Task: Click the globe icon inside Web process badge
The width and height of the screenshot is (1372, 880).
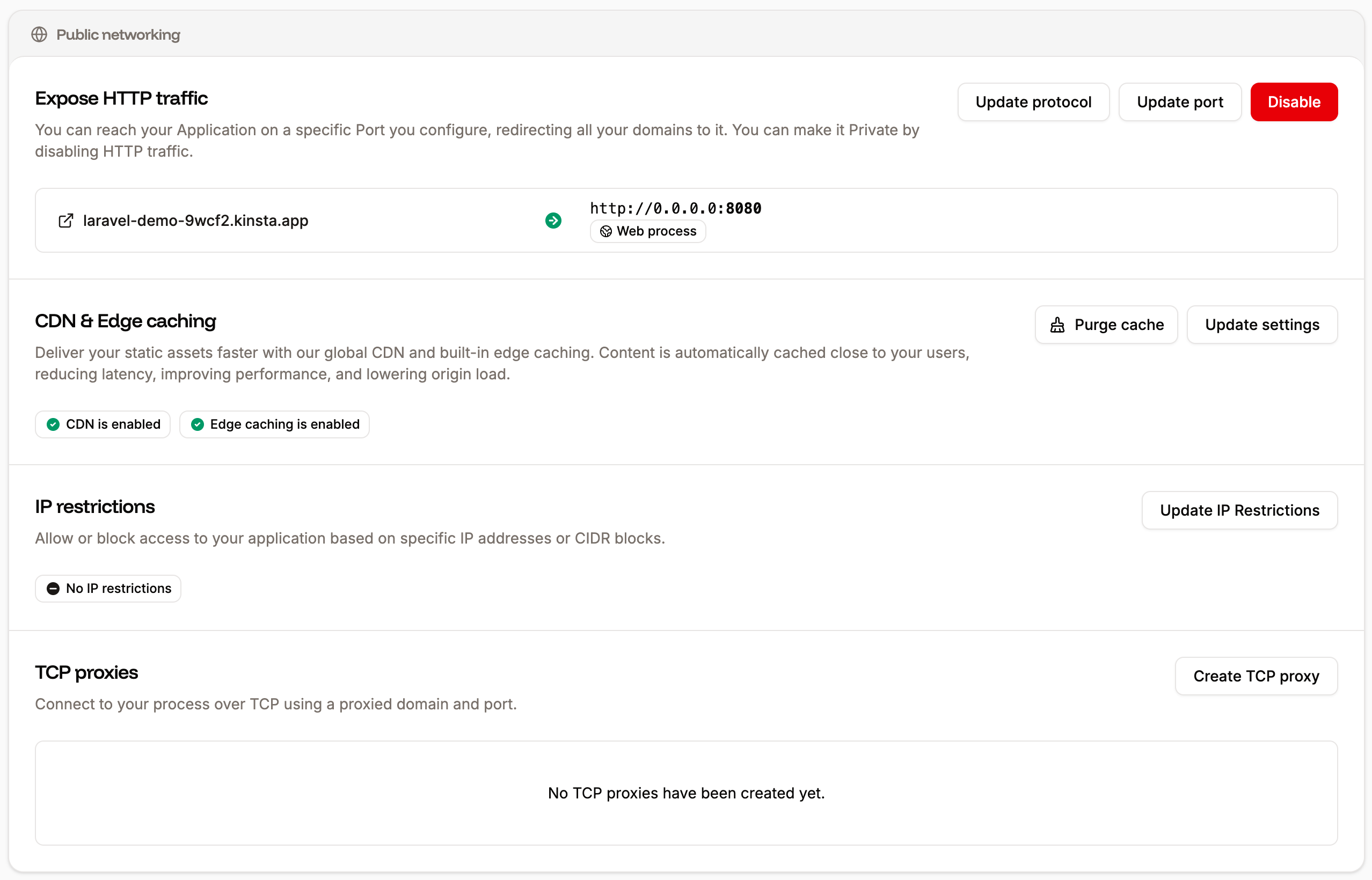Action: pyautogui.click(x=606, y=231)
